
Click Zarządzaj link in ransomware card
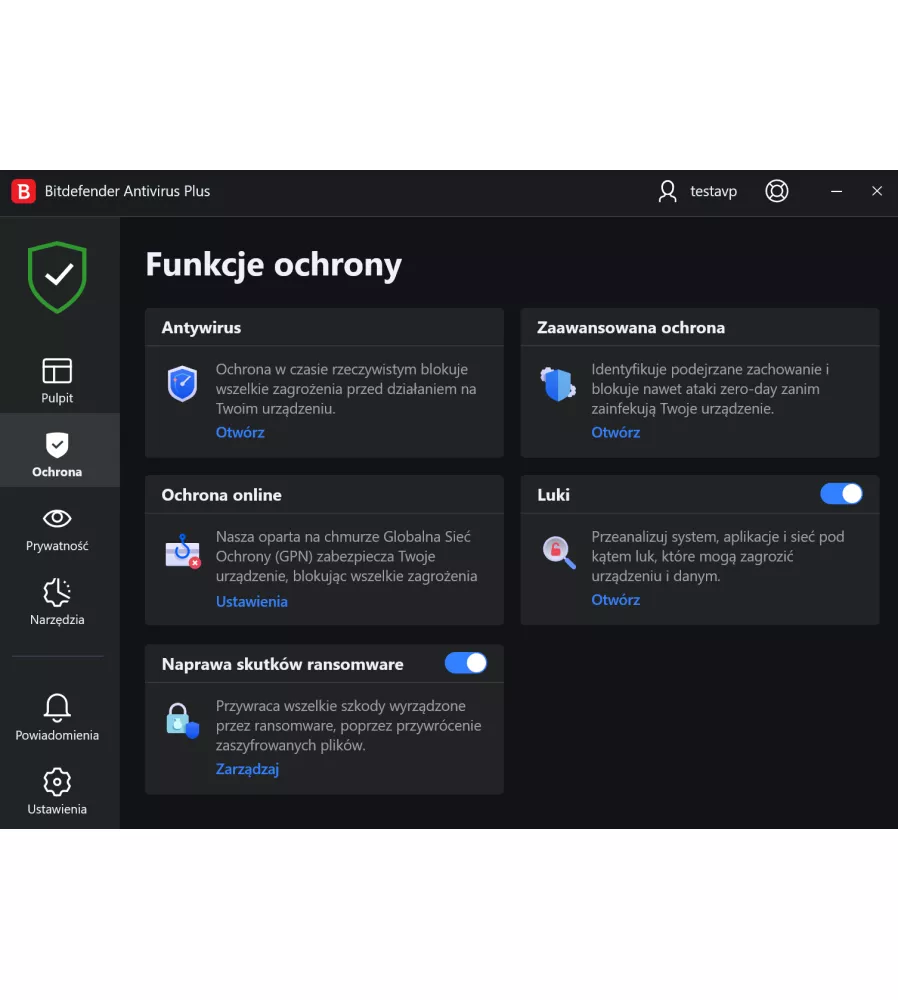[x=247, y=769]
